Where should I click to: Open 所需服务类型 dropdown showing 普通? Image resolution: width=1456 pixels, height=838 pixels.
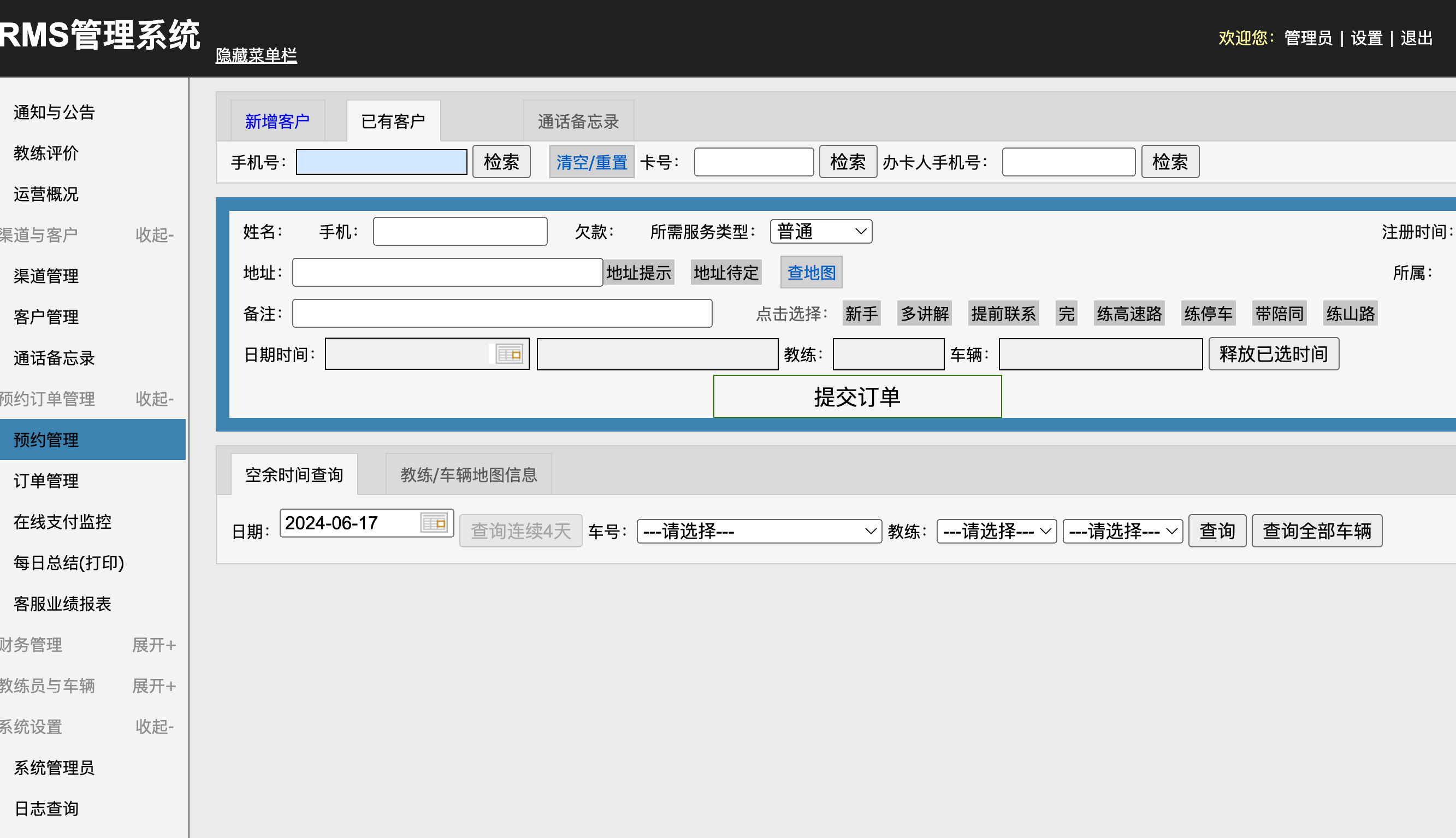tap(820, 232)
